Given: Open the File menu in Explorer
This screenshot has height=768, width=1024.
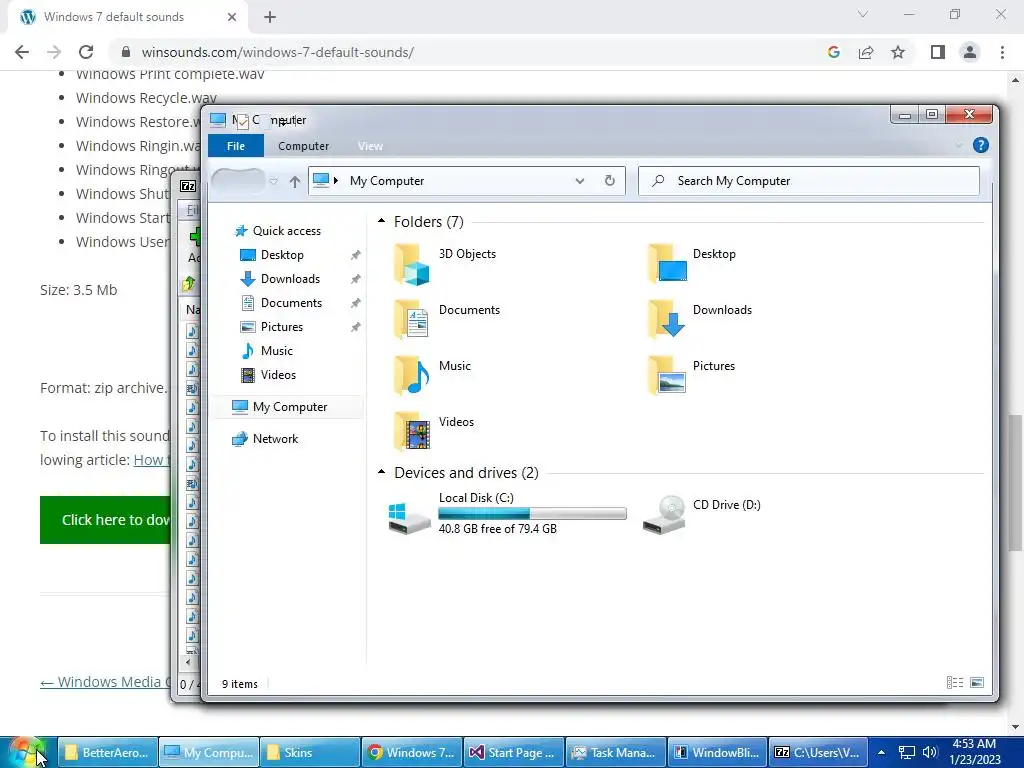Looking at the screenshot, I should point(236,146).
